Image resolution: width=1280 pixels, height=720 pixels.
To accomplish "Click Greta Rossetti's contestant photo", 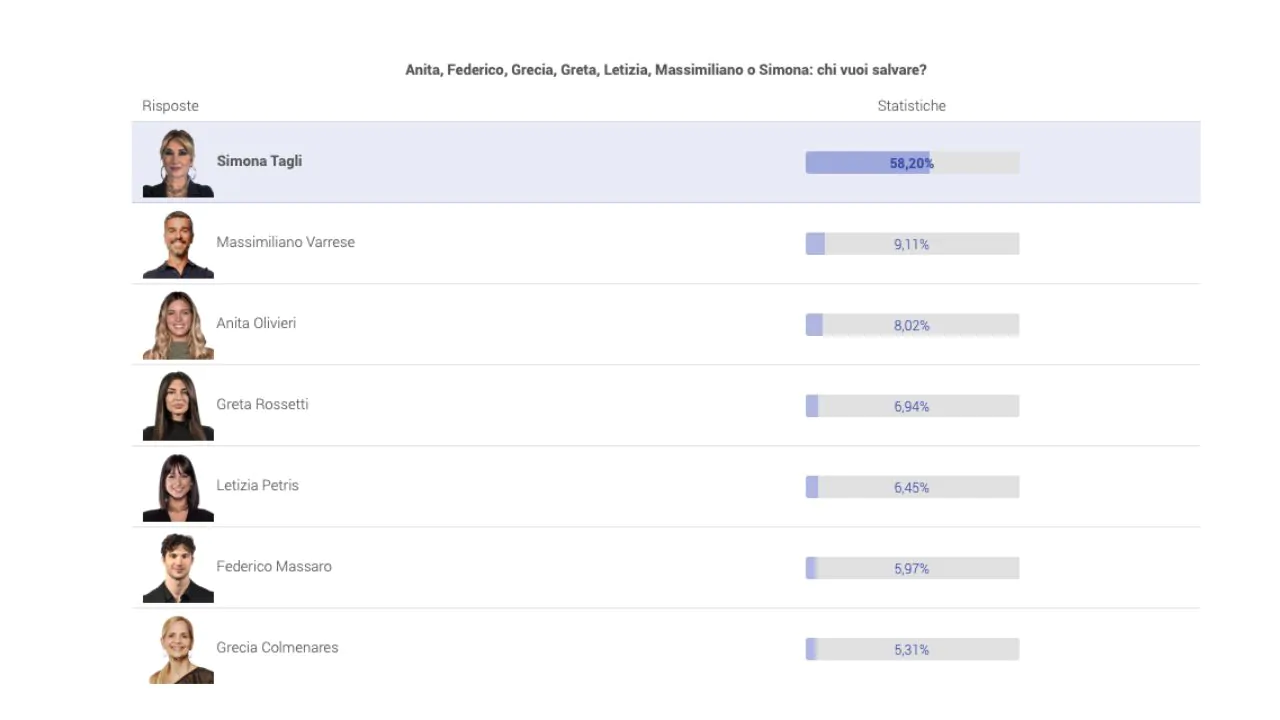I will [178, 406].
